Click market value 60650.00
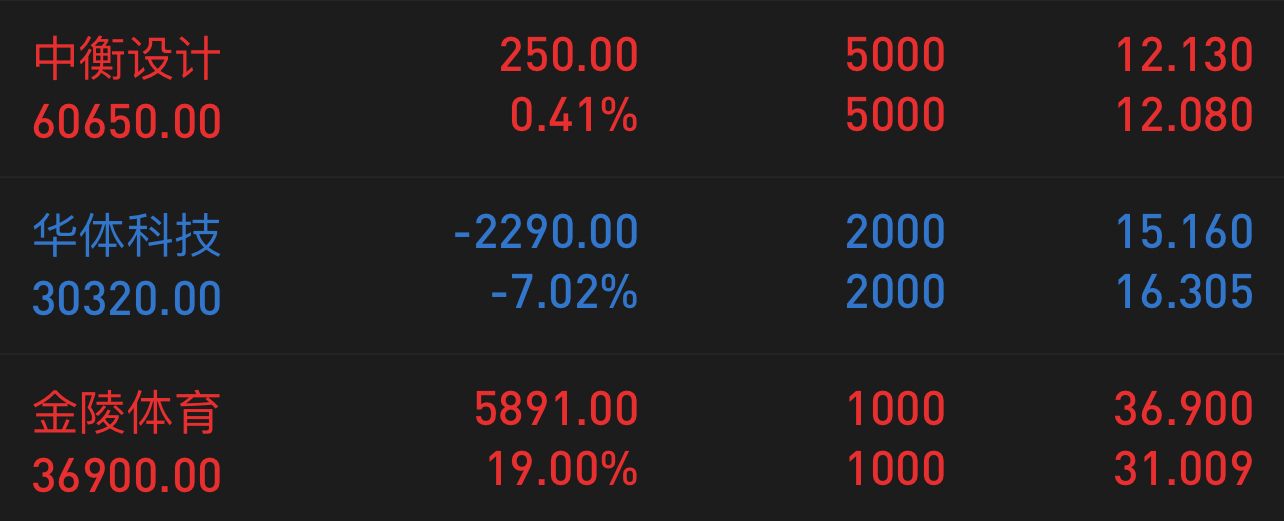This screenshot has width=1284, height=521. 127,122
